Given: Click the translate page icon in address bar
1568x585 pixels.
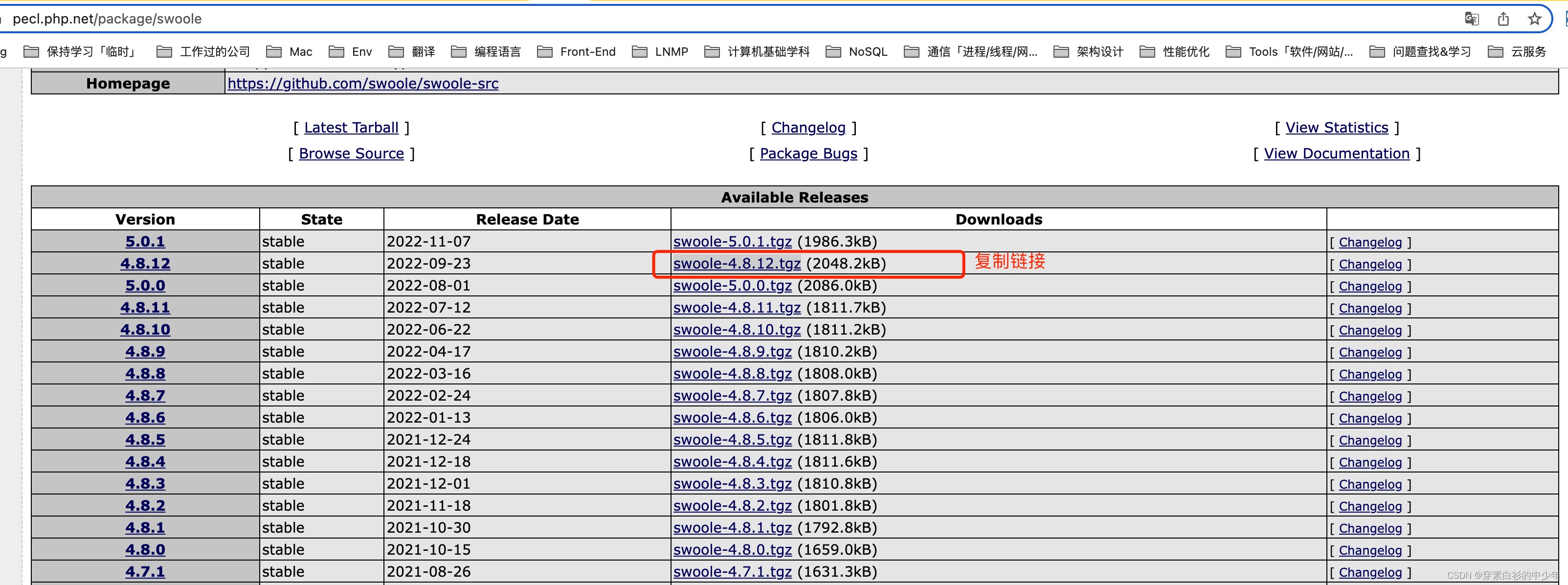Looking at the screenshot, I should point(1471,19).
